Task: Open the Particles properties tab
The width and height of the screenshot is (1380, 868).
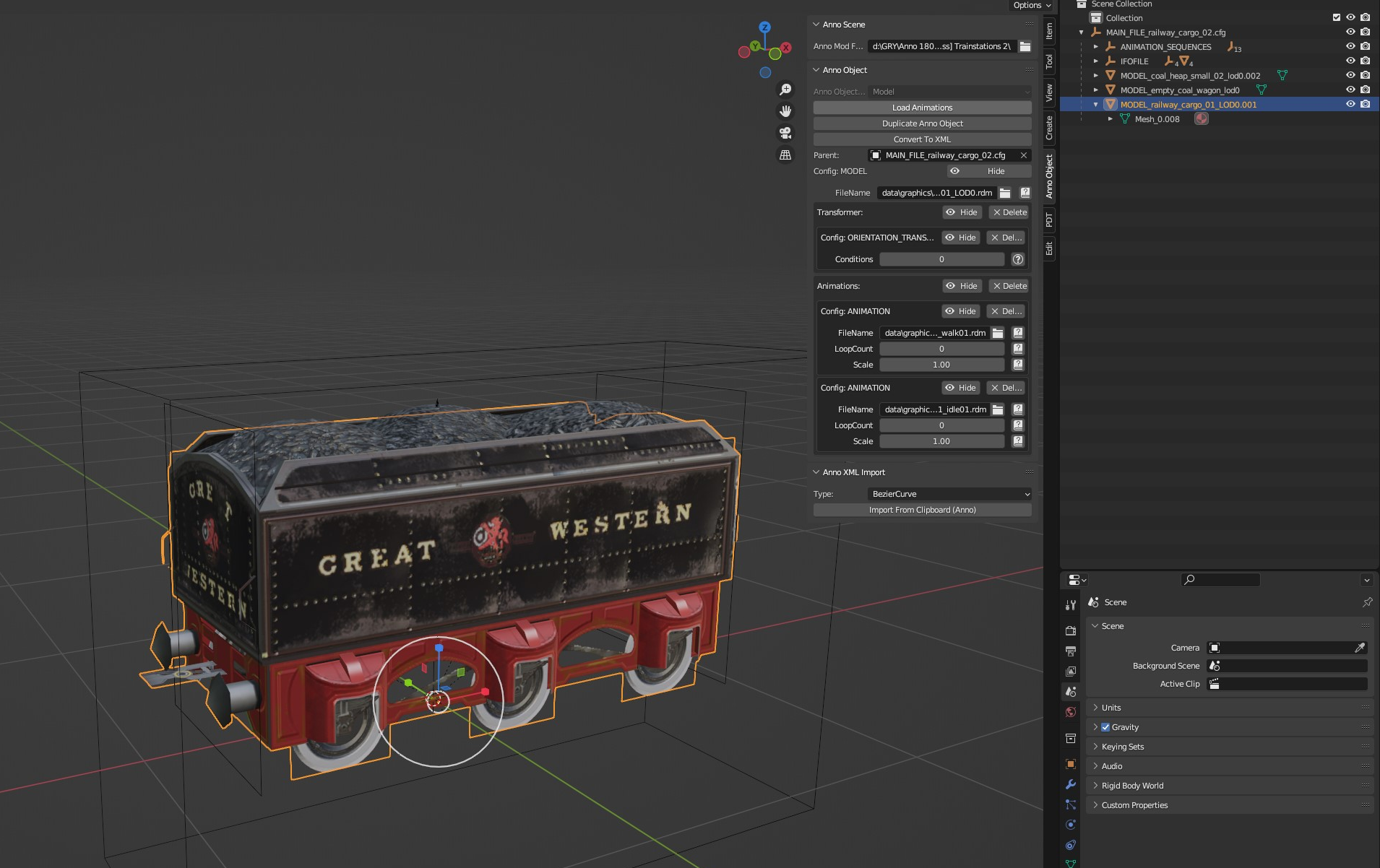Action: pyautogui.click(x=1071, y=804)
